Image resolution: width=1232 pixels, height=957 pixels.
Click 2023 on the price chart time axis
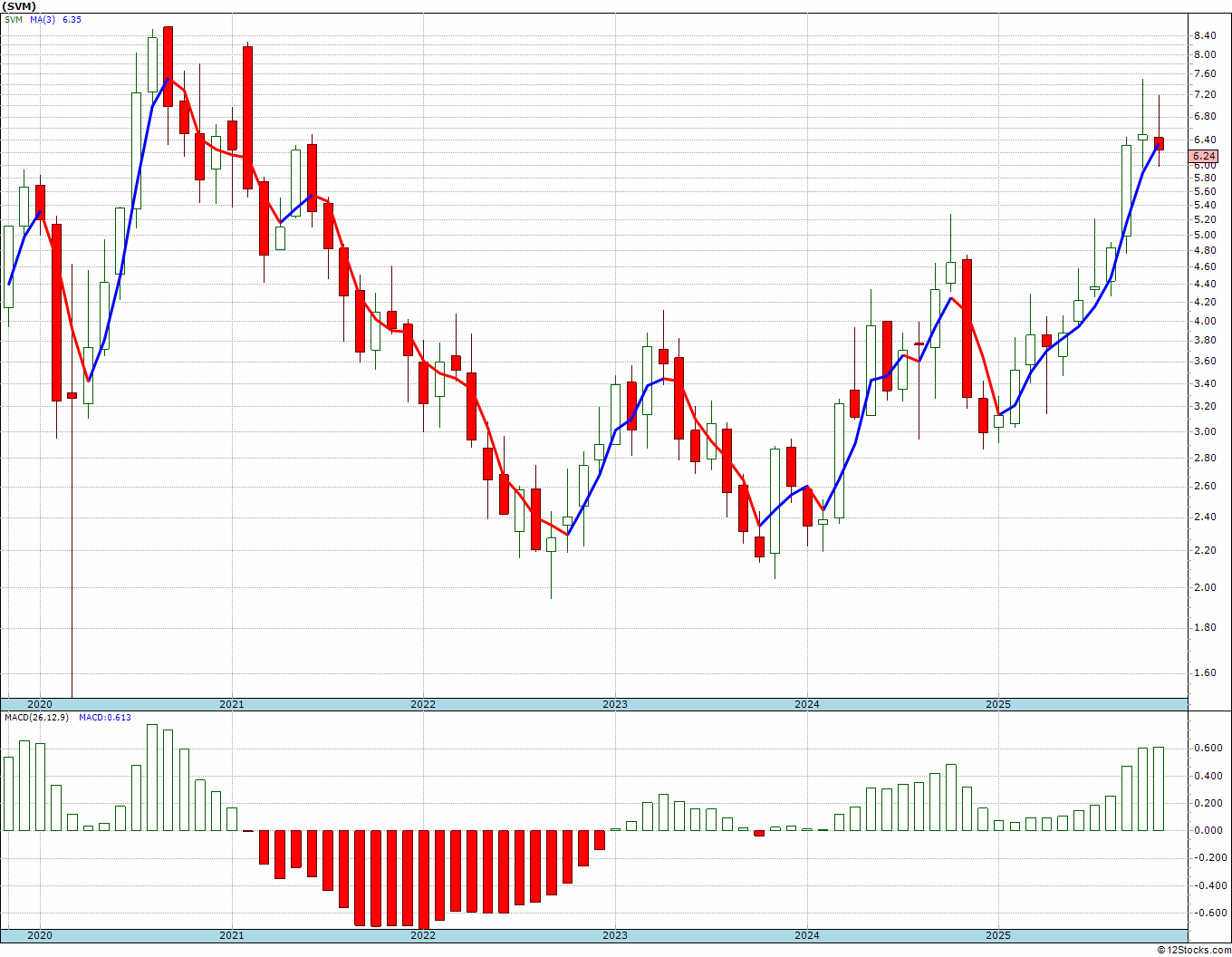pos(615,704)
